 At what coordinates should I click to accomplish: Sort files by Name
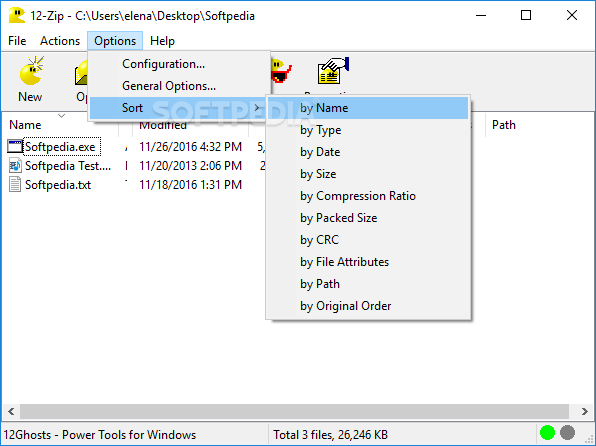[368, 108]
